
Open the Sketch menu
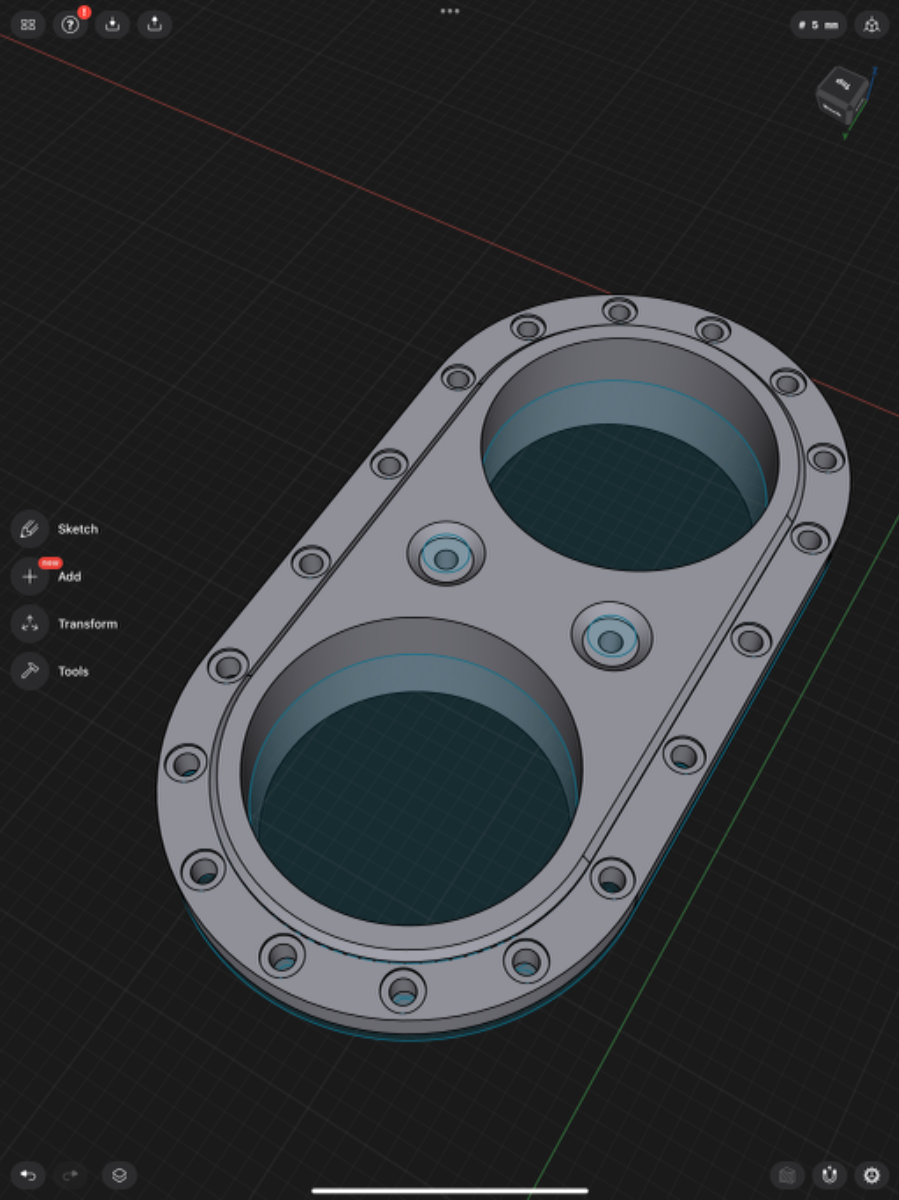pos(30,529)
